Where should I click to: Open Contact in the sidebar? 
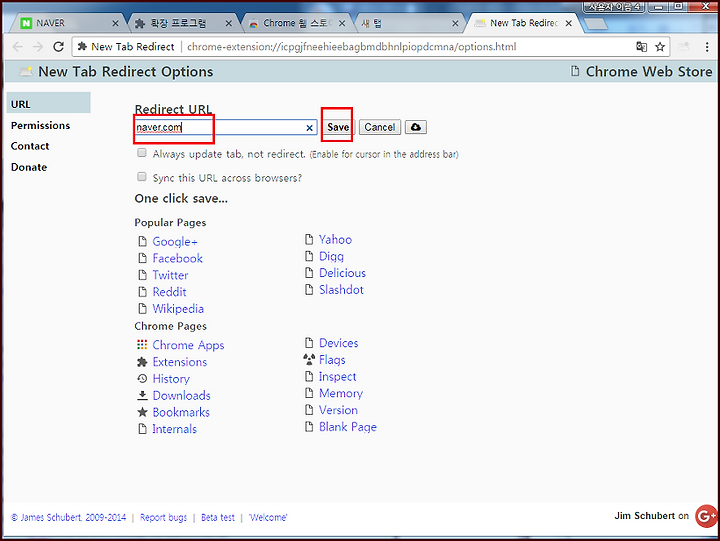[x=30, y=146]
